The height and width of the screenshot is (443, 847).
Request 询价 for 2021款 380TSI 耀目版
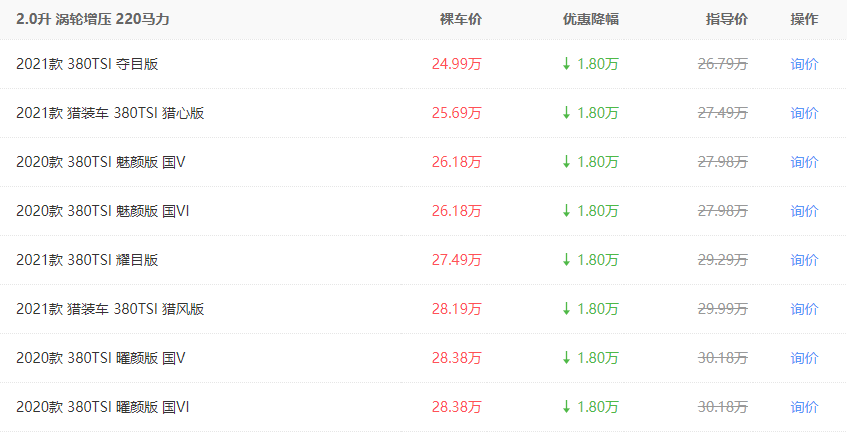(x=804, y=260)
